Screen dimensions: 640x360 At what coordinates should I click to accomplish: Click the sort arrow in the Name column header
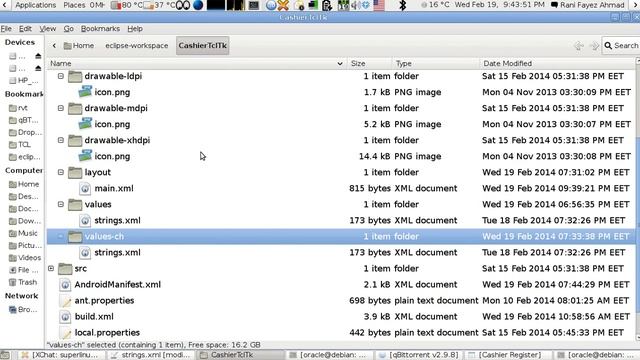[340, 64]
